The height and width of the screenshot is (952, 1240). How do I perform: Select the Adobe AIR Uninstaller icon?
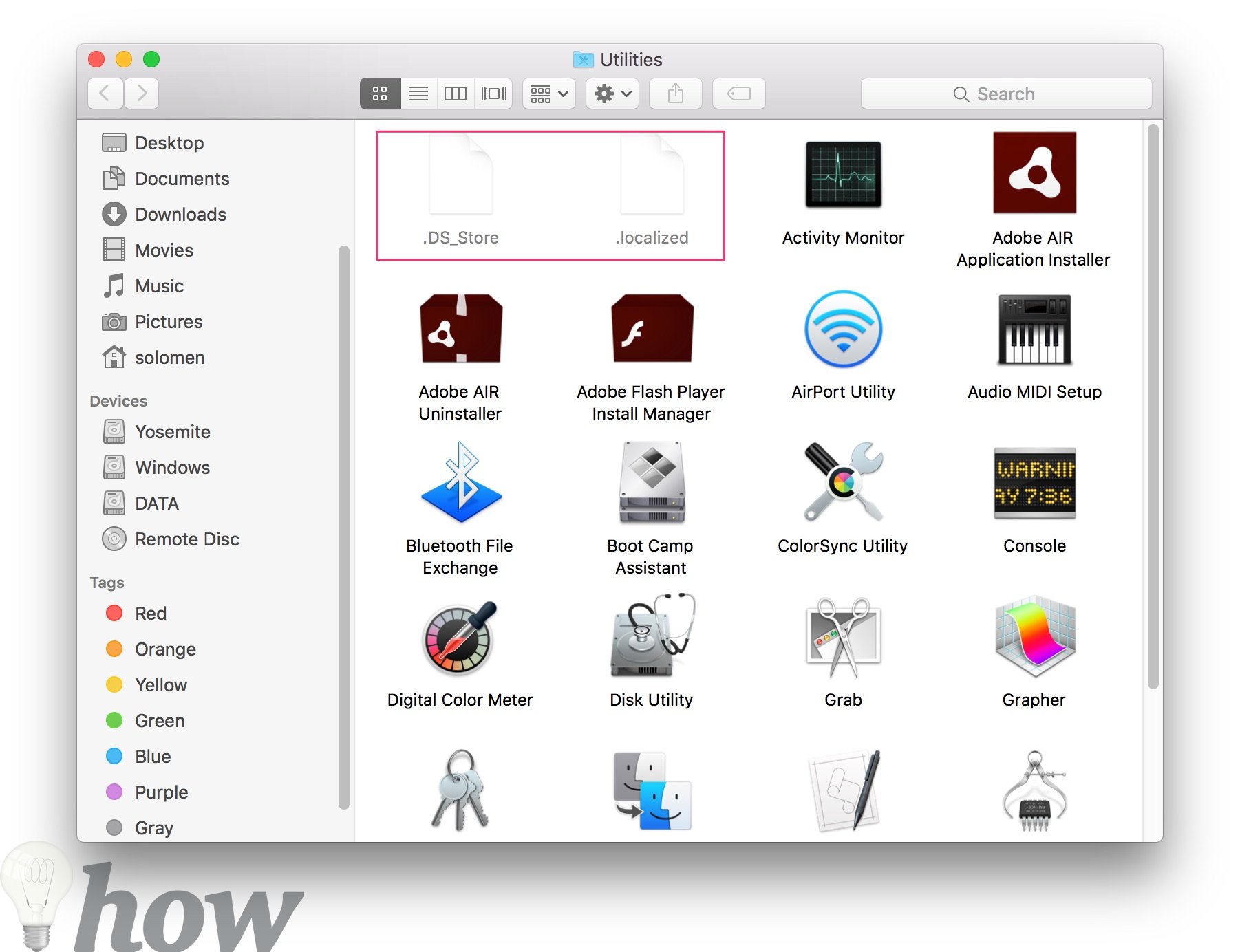click(460, 328)
